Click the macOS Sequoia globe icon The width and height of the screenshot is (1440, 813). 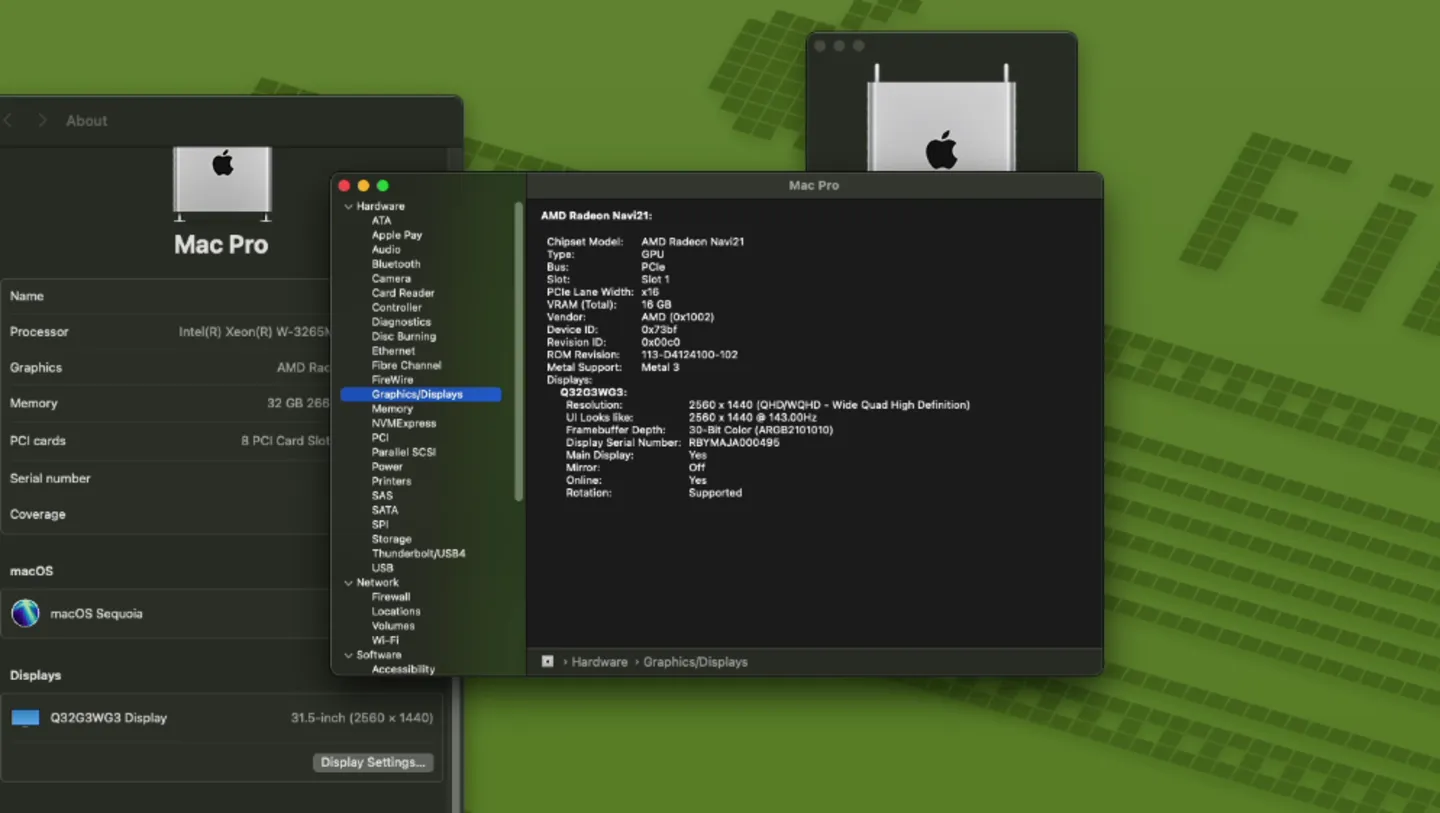pyautogui.click(x=25, y=613)
